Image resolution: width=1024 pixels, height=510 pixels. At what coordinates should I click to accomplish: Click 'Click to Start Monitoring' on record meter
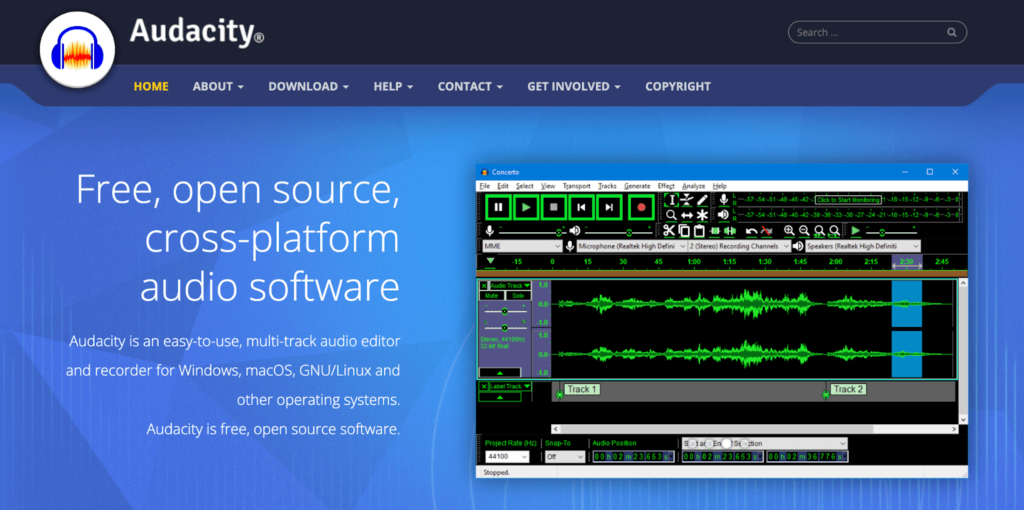(x=848, y=200)
